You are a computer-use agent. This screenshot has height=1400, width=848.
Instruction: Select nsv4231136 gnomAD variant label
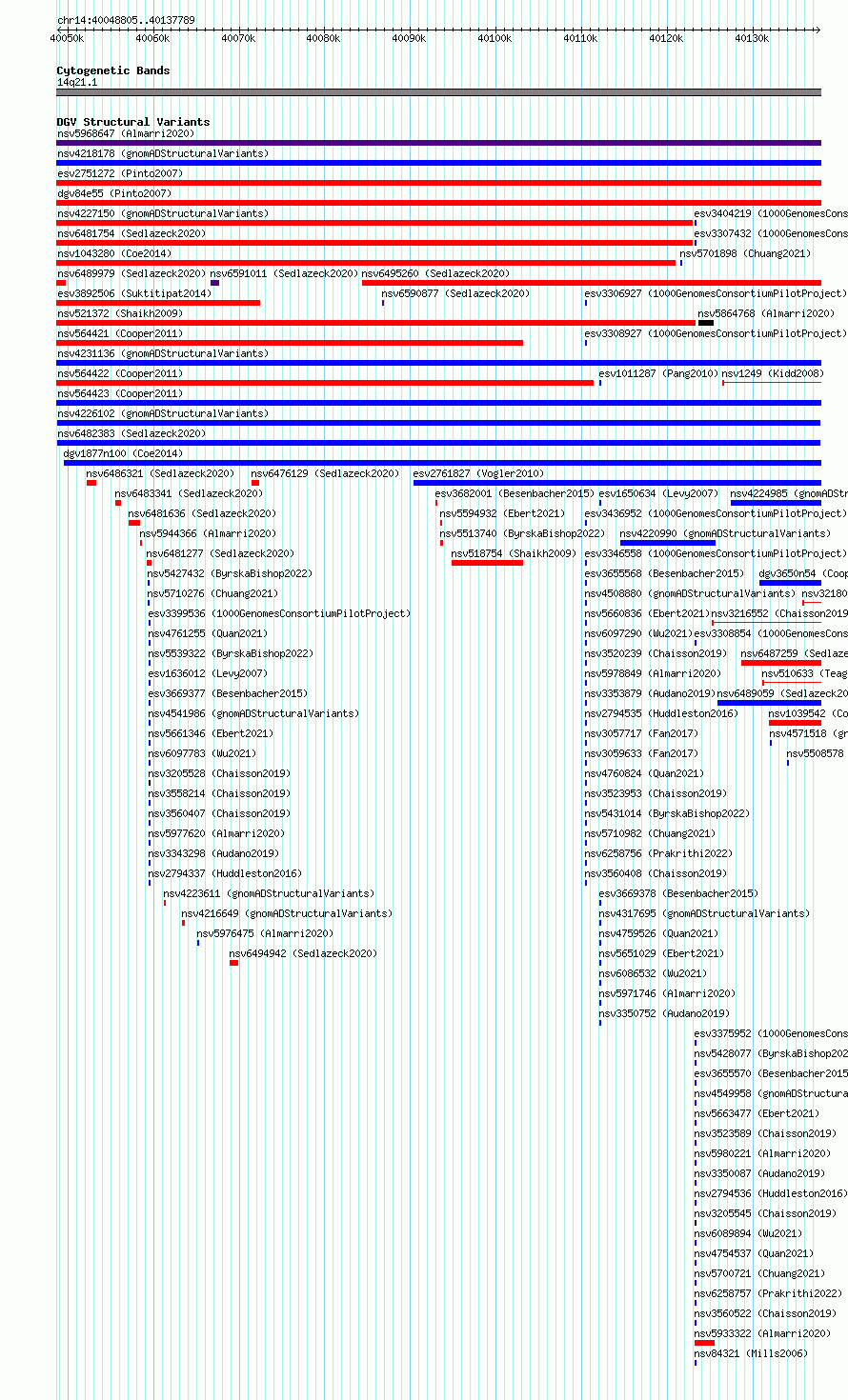163,353
